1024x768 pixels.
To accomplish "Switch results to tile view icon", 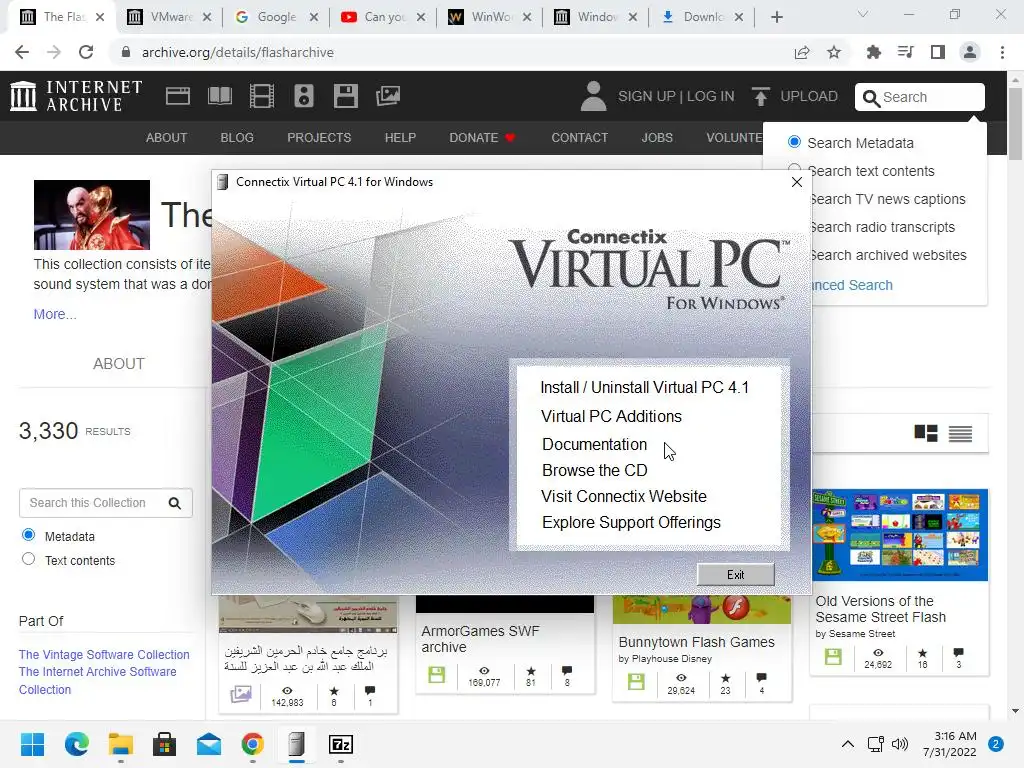I will [x=925, y=433].
